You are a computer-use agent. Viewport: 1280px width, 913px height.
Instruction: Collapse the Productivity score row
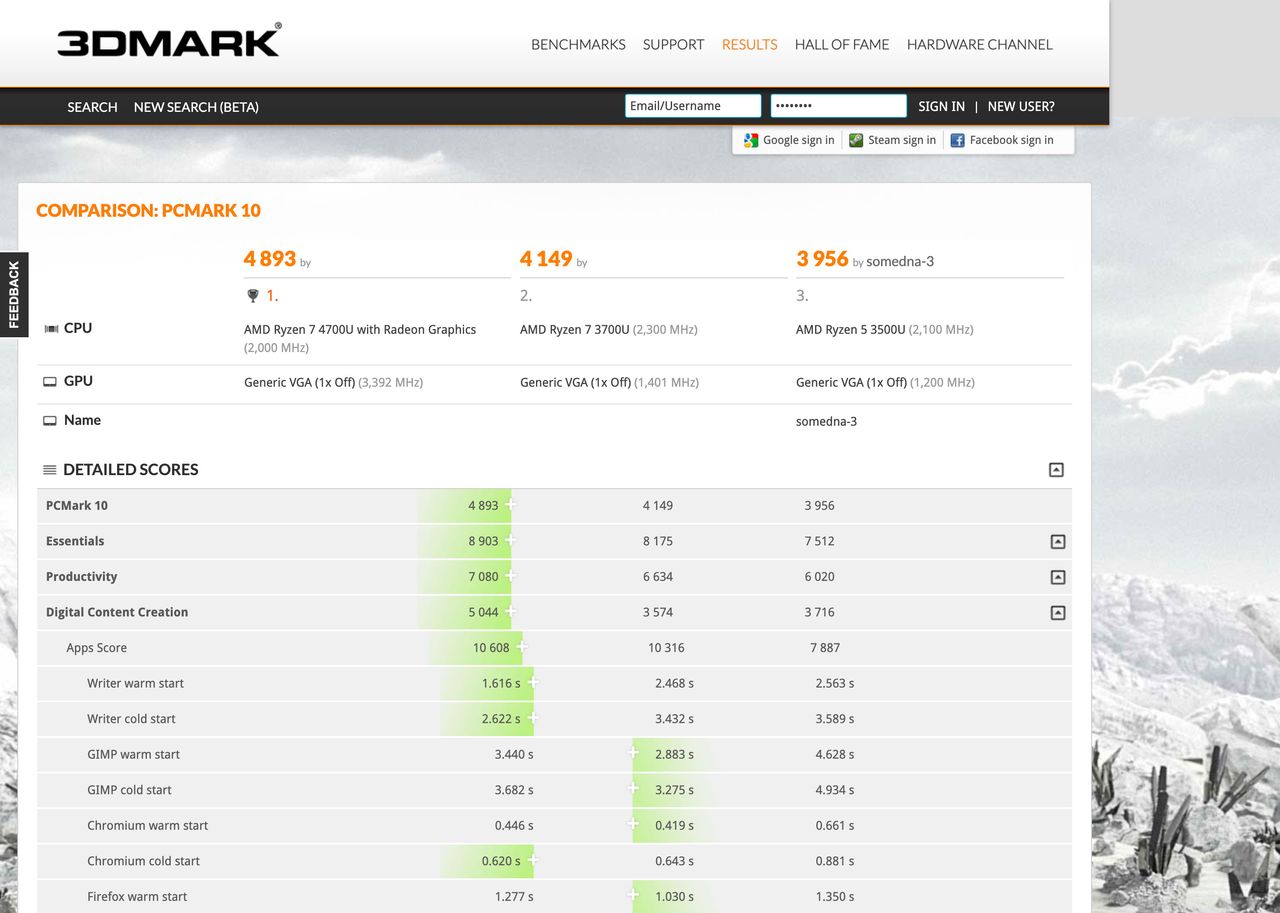(x=1058, y=577)
